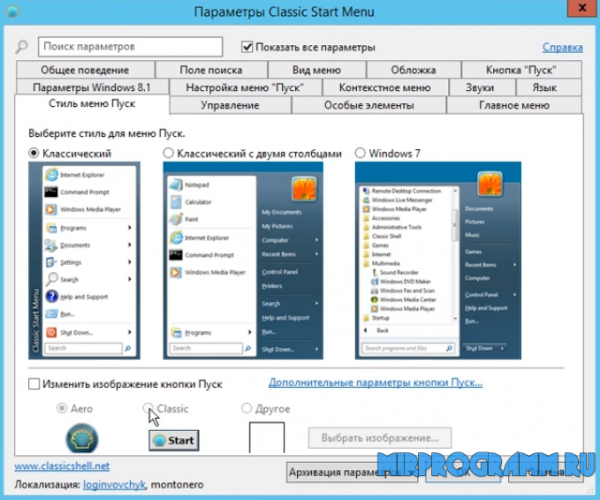This screenshot has width=600, height=500.
Task: Open Дополнительные параметры кнопки Пуск link
Action: click(x=375, y=383)
